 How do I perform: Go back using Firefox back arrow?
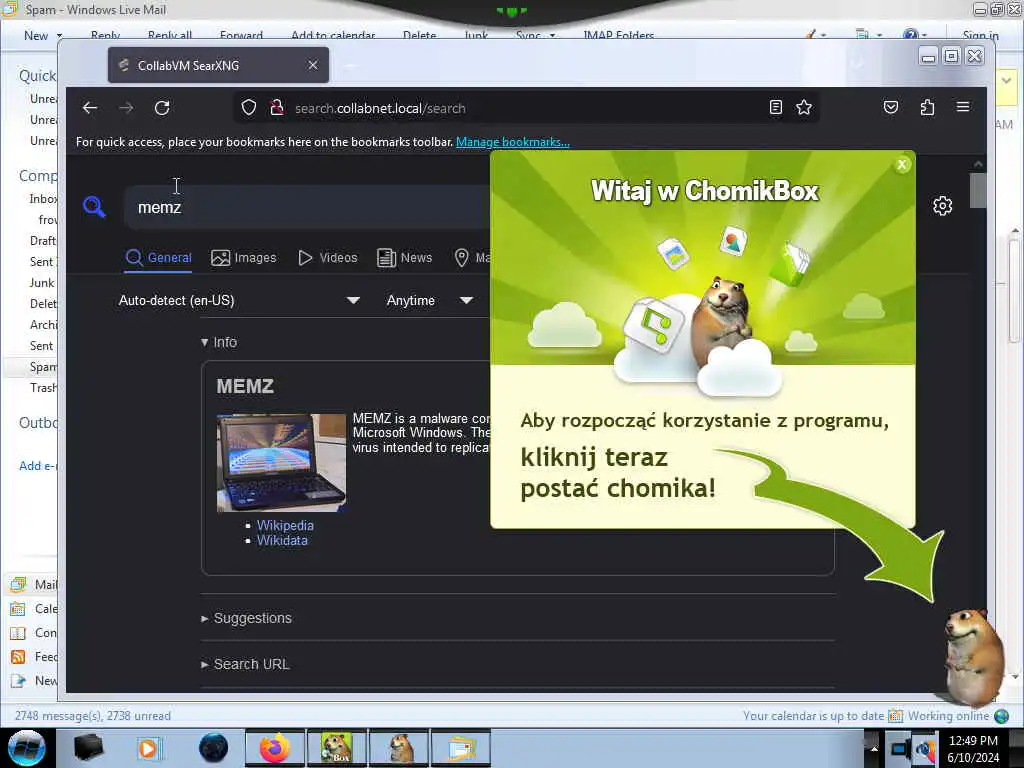[90, 108]
